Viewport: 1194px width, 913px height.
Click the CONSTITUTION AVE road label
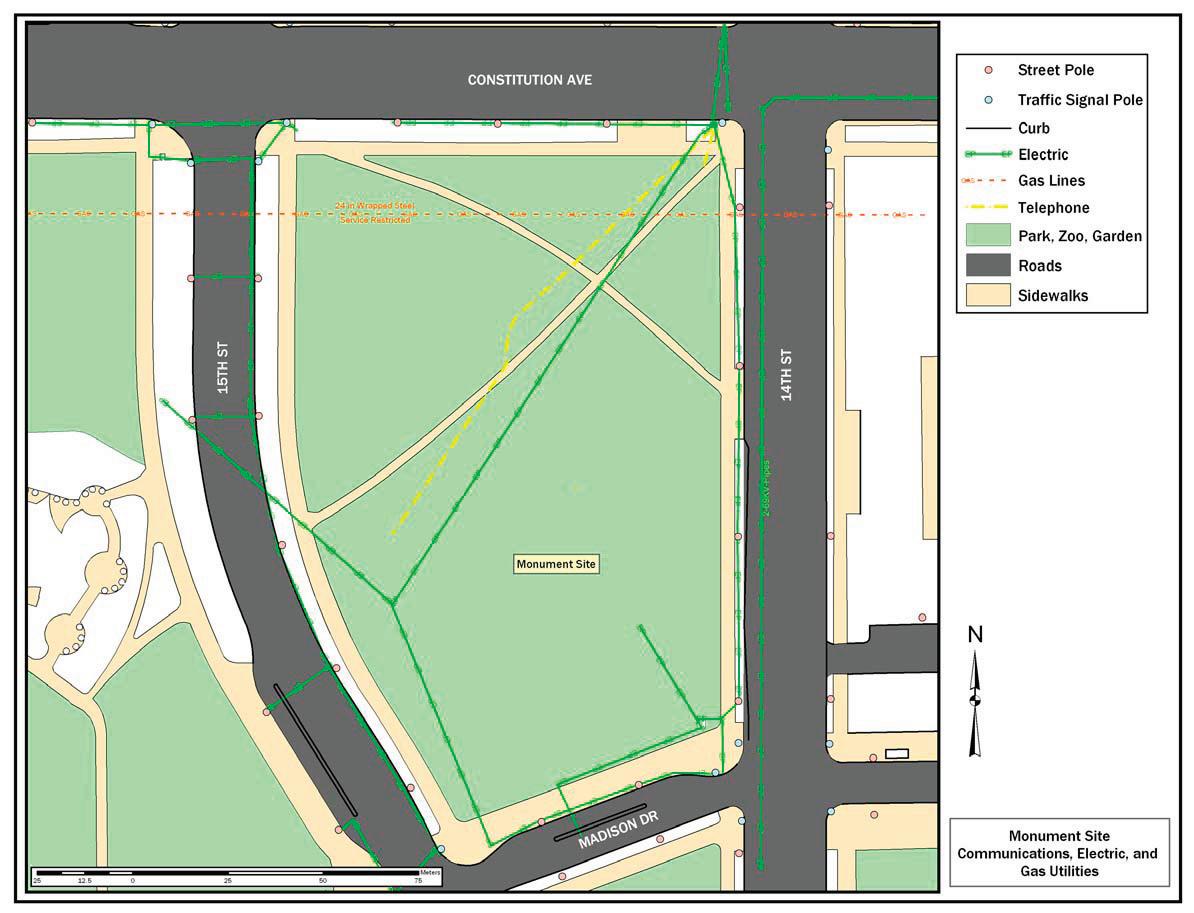529,80
